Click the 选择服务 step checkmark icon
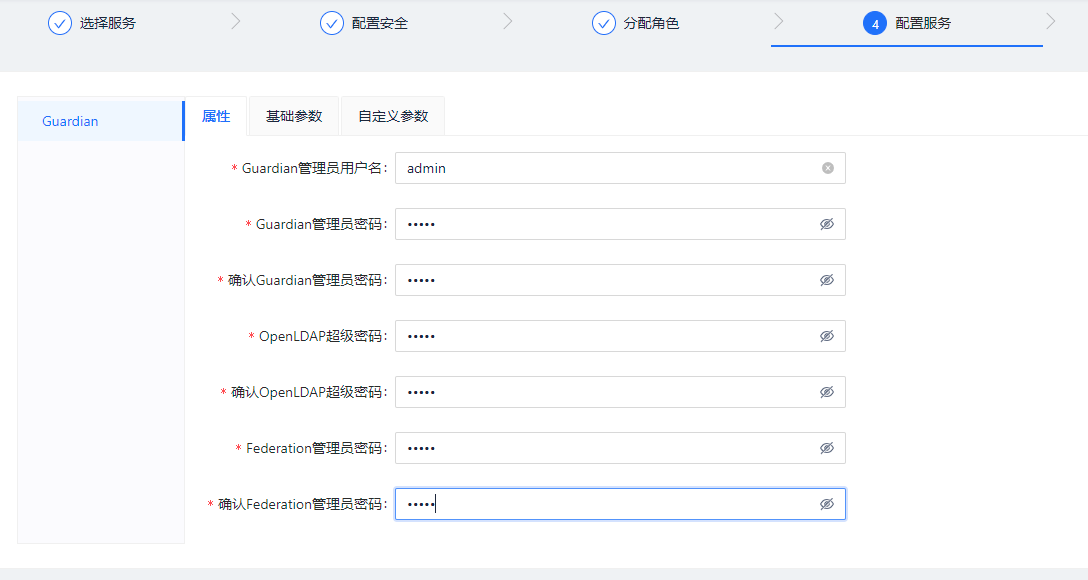Image resolution: width=1088 pixels, height=580 pixels. (60, 23)
